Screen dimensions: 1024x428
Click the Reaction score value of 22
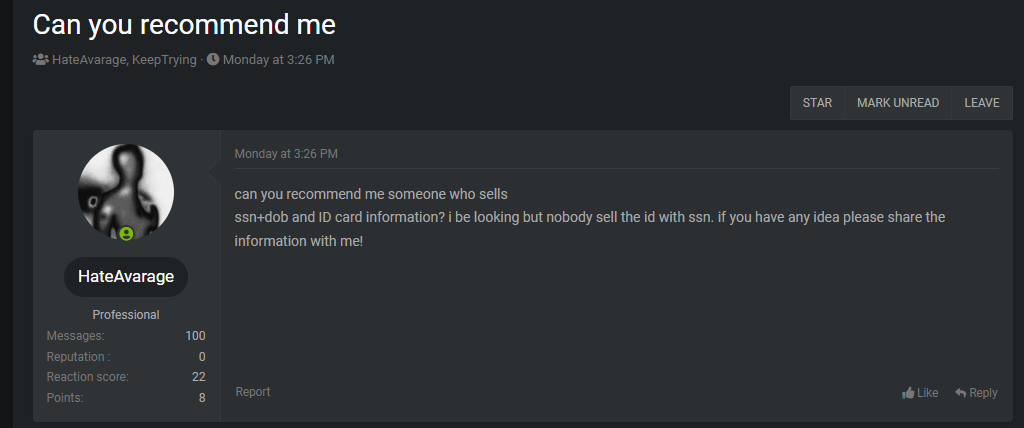[198, 377]
